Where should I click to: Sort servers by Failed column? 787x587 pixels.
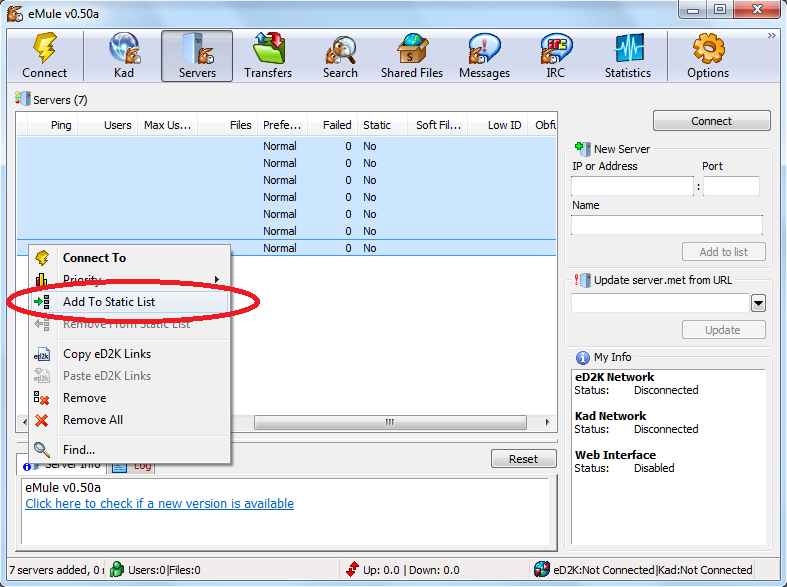[x=333, y=125]
